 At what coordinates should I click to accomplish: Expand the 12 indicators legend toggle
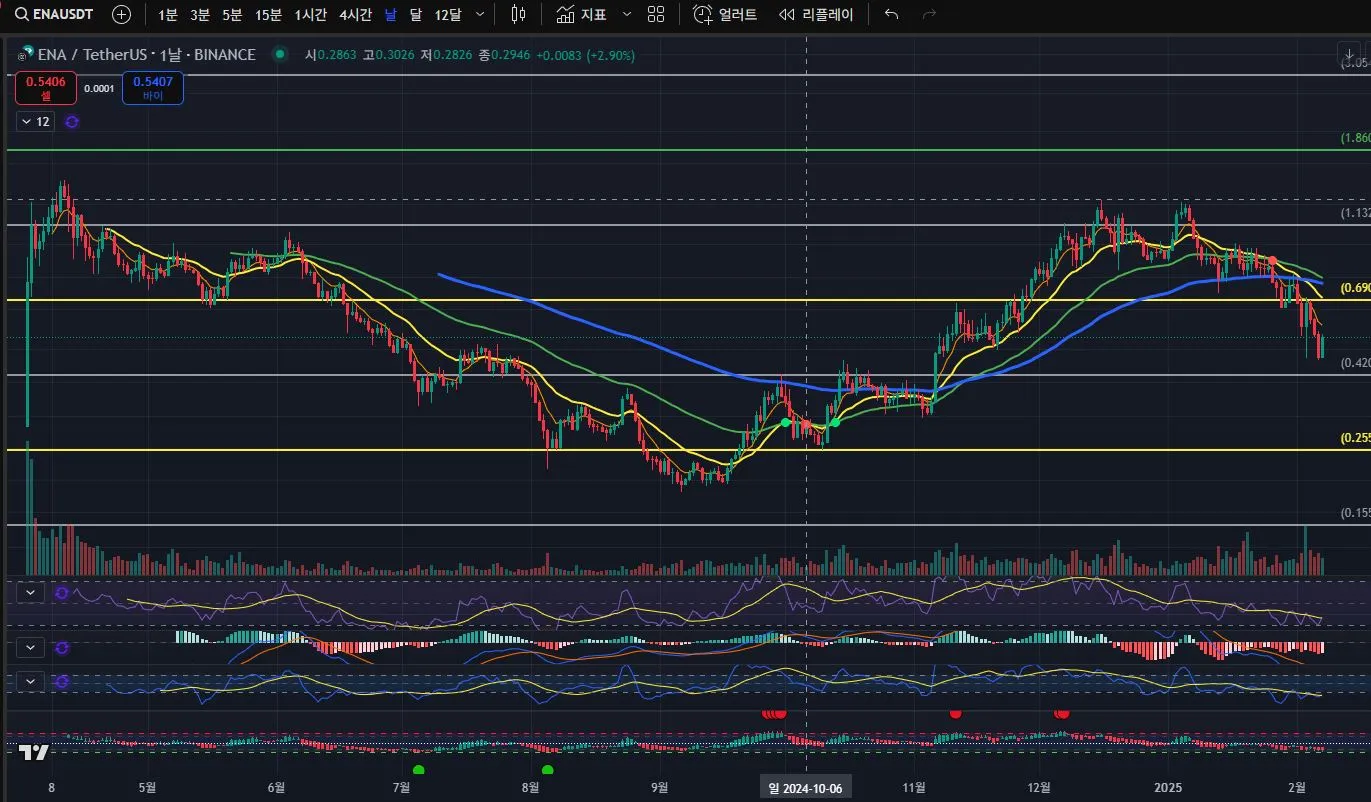[x=34, y=122]
